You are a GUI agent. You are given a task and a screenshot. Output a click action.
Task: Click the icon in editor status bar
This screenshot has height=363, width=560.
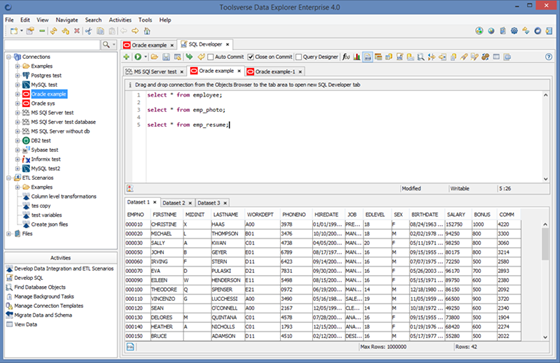[x=130, y=189]
